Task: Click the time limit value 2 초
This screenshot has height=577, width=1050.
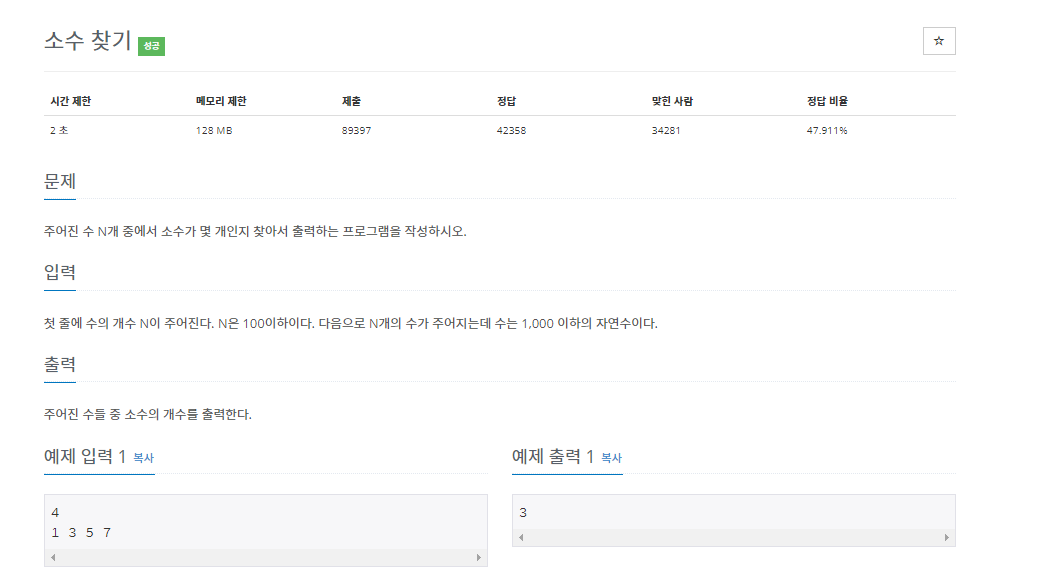Action: [x=59, y=131]
